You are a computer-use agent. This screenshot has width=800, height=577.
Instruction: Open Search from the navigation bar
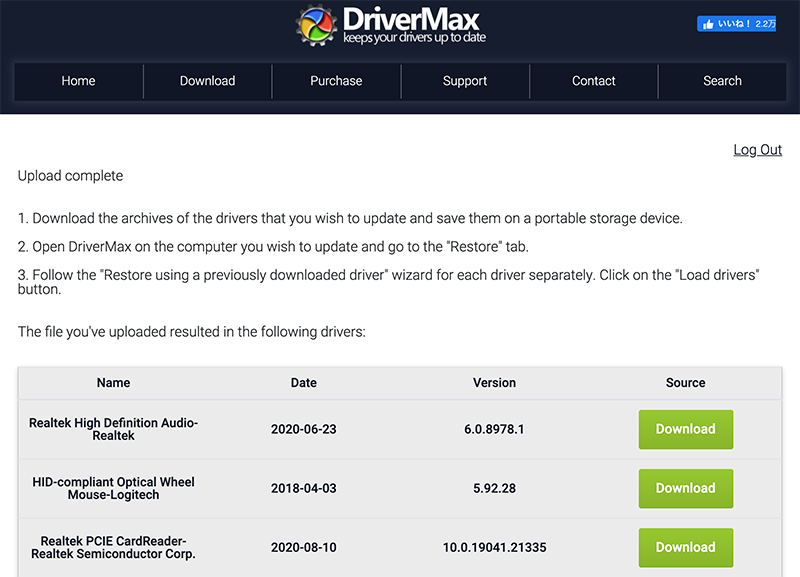tap(722, 81)
